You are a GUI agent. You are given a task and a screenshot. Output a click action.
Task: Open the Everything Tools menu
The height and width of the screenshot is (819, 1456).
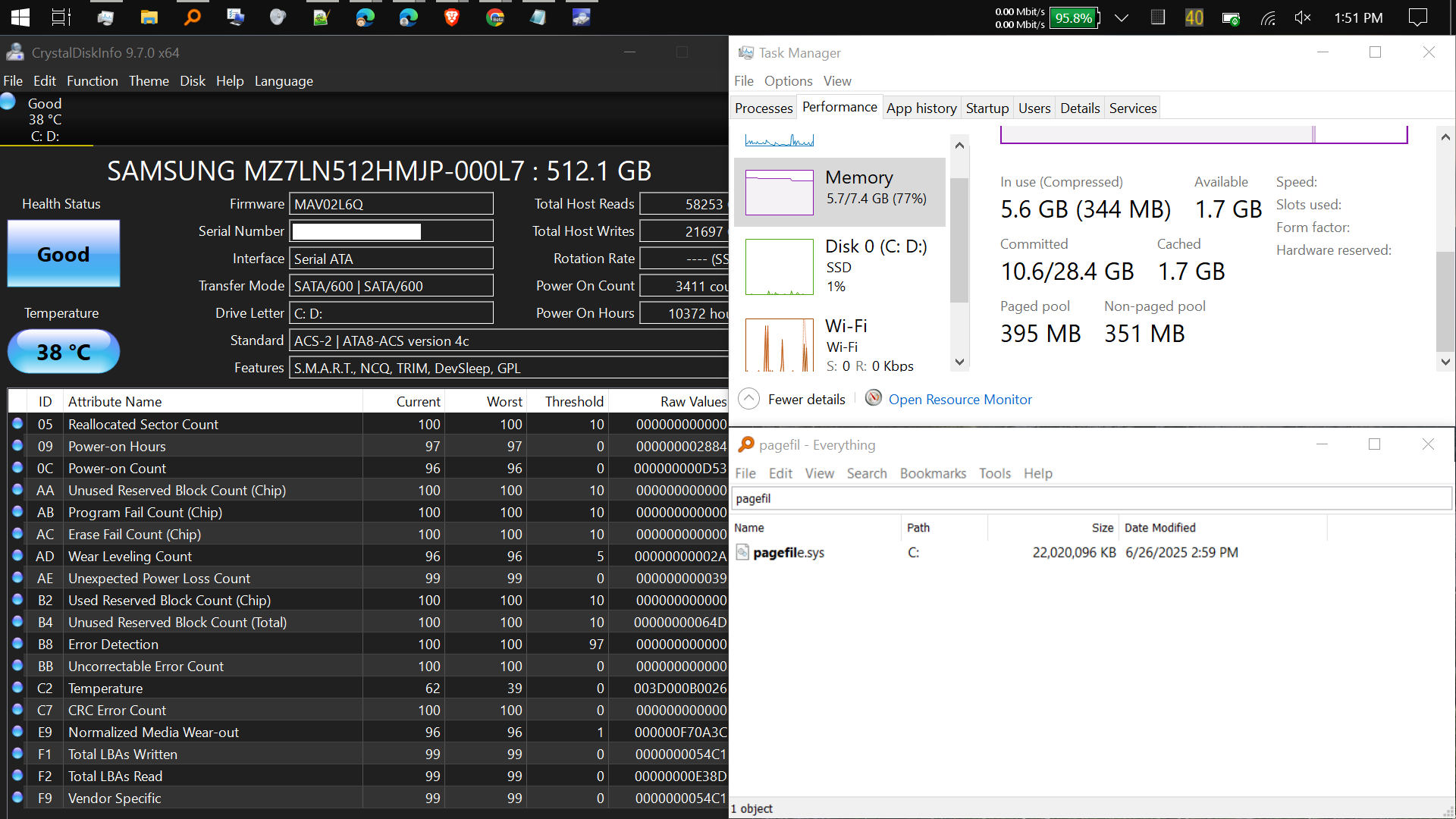click(x=995, y=473)
